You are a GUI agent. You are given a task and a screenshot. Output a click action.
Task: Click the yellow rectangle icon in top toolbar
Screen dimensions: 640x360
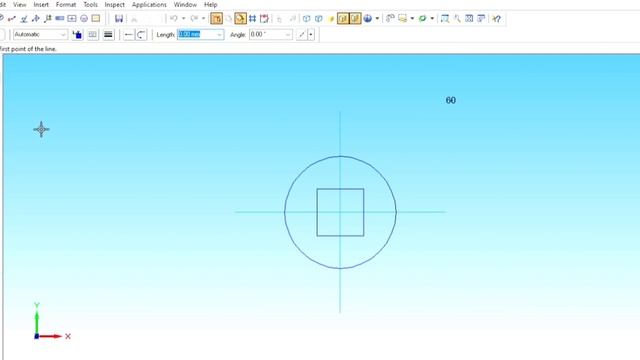(96, 19)
